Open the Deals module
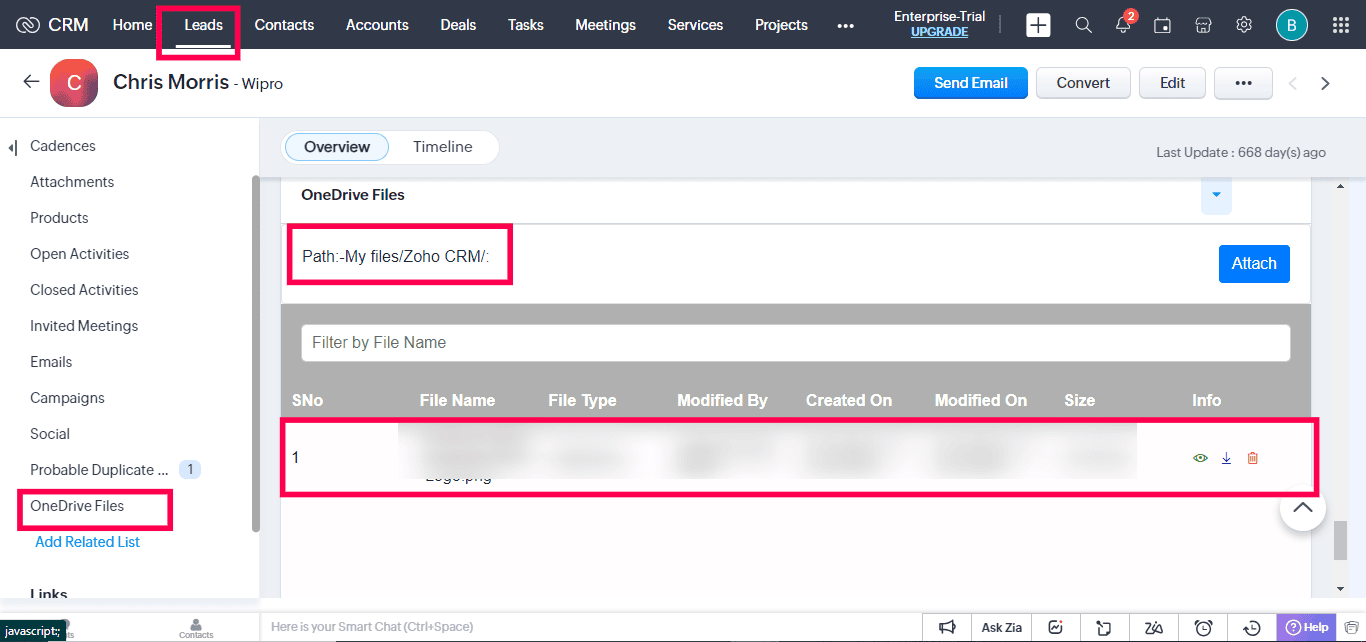Image resolution: width=1366 pixels, height=642 pixels. point(458,25)
